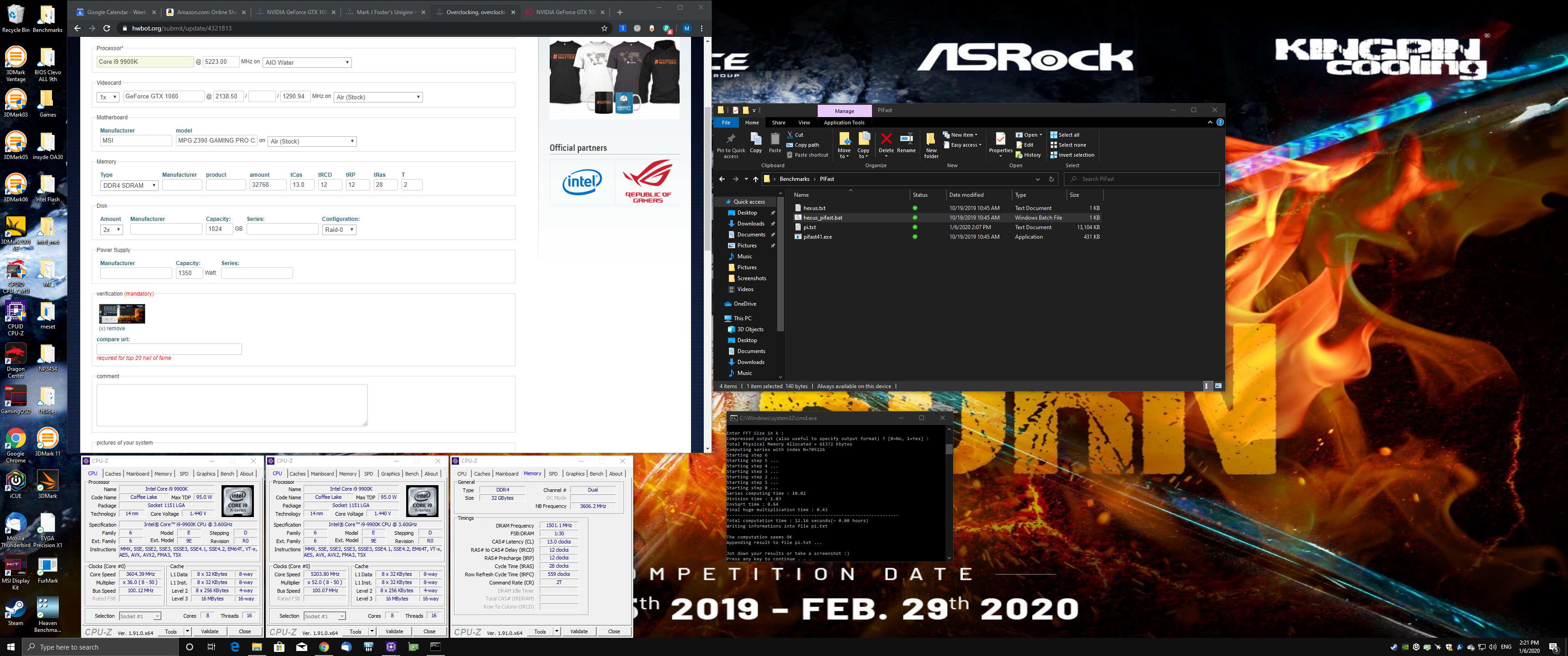Image resolution: width=1568 pixels, height=656 pixels.
Task: Open memory Type dropdown DDR4 SDRAM
Action: pyautogui.click(x=129, y=185)
